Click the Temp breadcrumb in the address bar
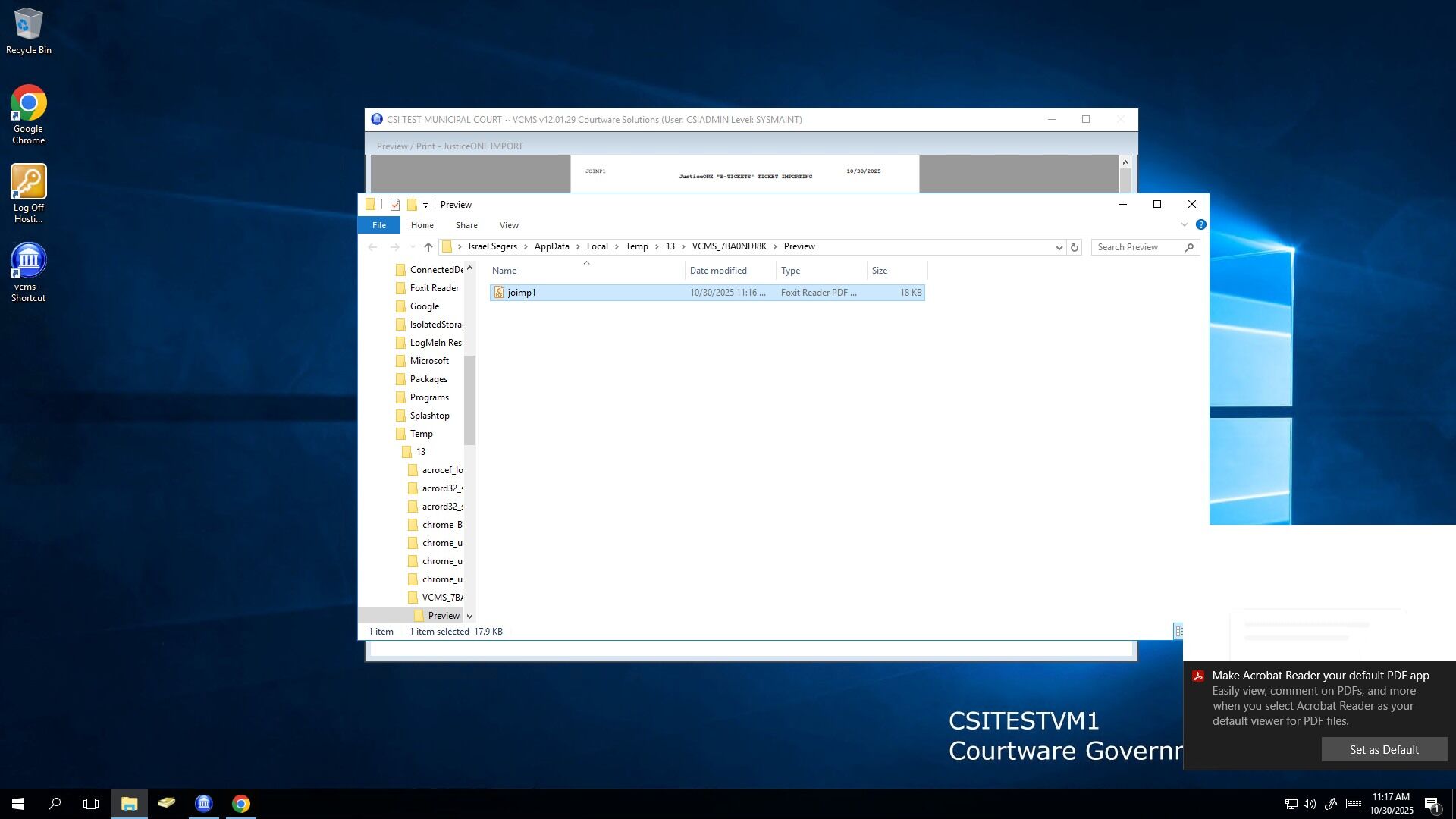Image resolution: width=1456 pixels, height=819 pixels. click(x=636, y=246)
